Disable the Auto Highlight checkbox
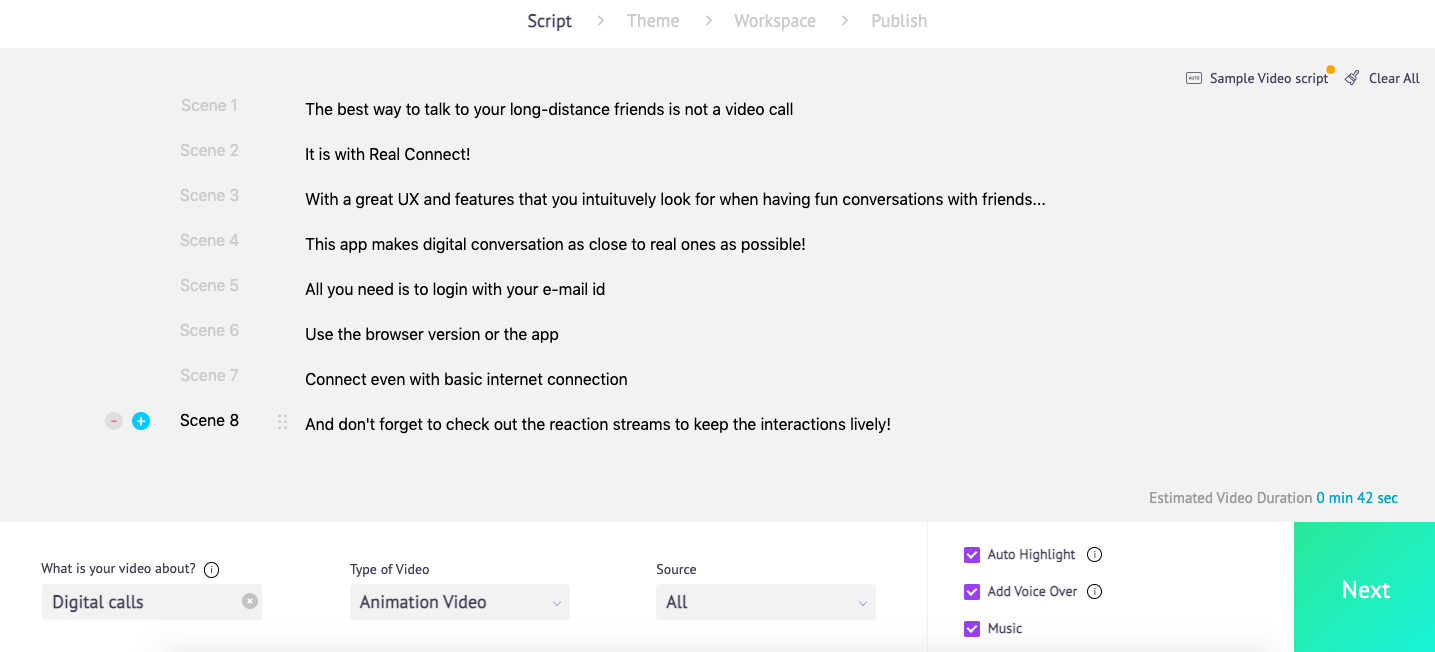The height and width of the screenshot is (652, 1435). coord(971,554)
